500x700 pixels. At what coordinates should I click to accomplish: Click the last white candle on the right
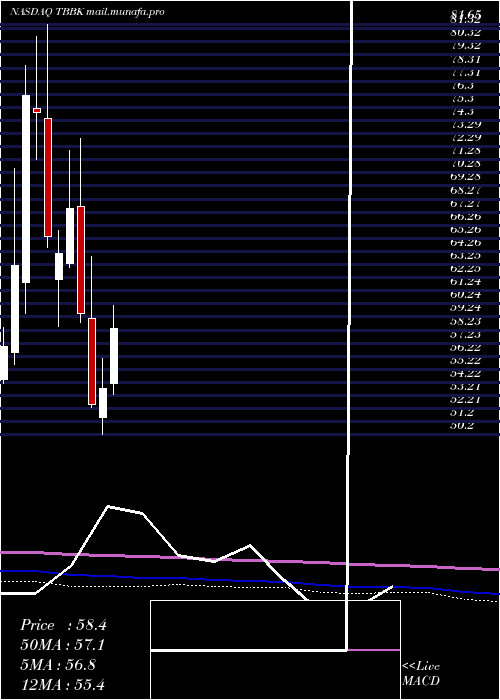(114, 356)
